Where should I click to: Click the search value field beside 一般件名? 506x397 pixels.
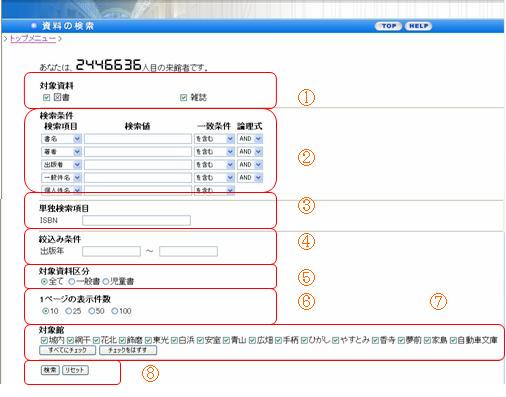[138, 178]
